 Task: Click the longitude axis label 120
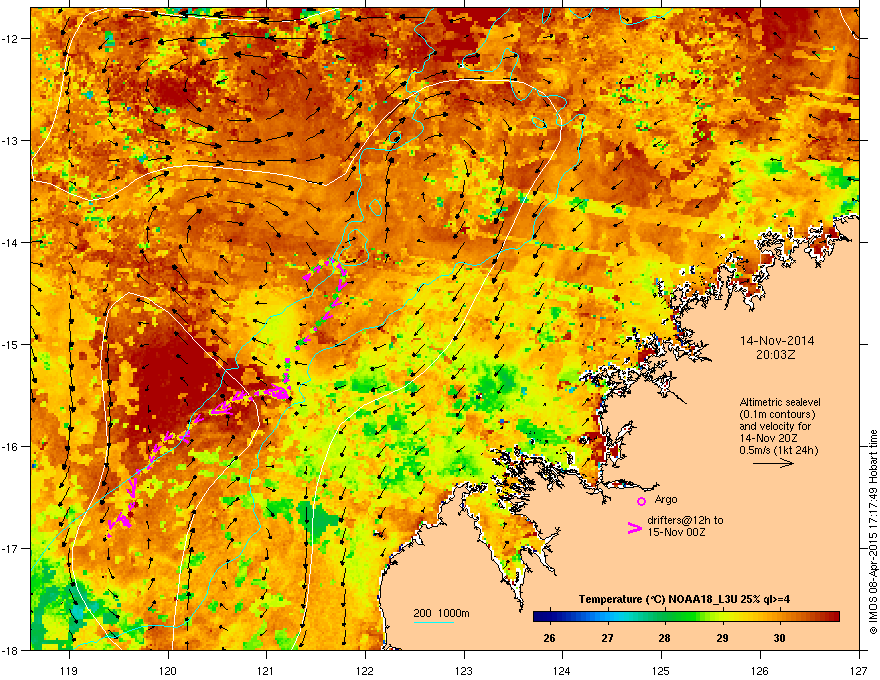[168, 670]
